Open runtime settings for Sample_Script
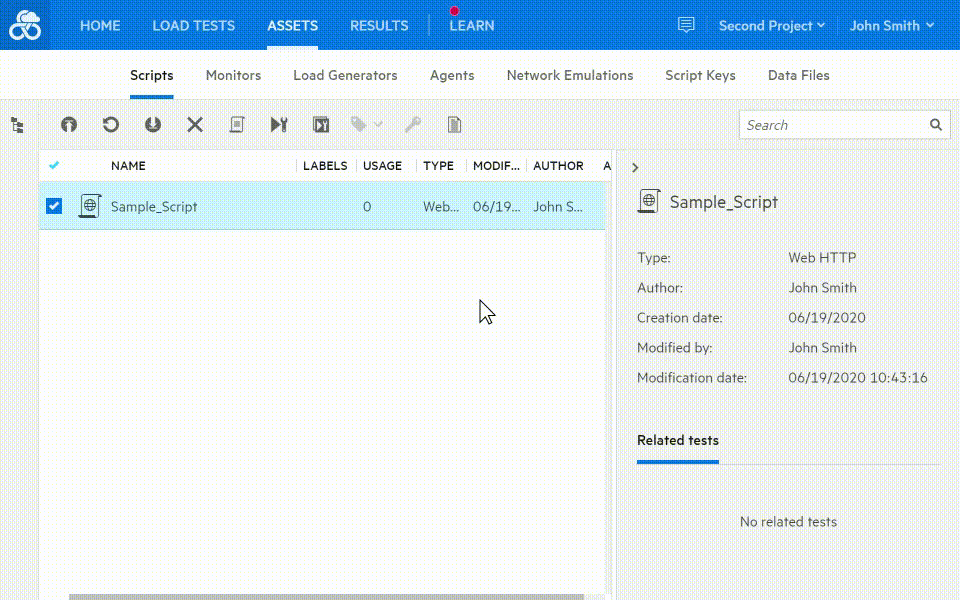The width and height of the screenshot is (960, 600). click(278, 124)
